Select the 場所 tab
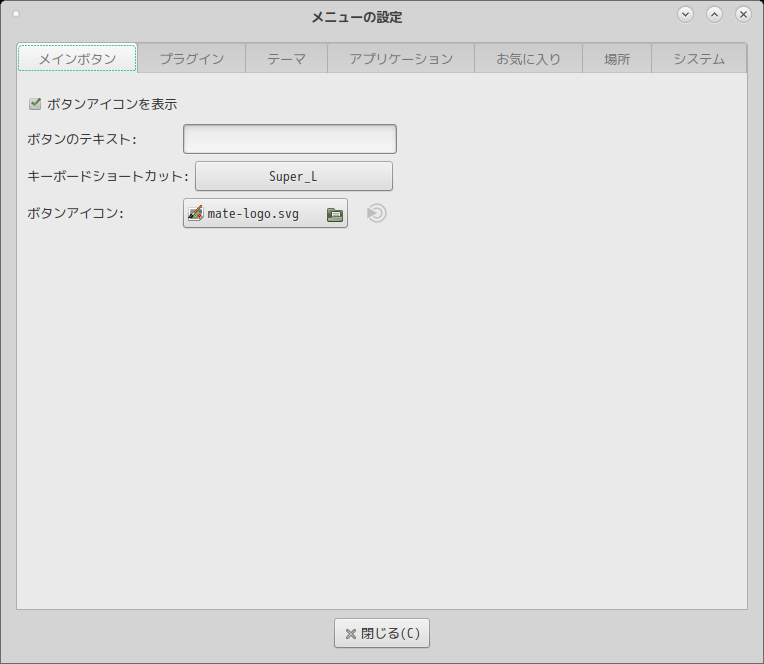 click(x=617, y=58)
